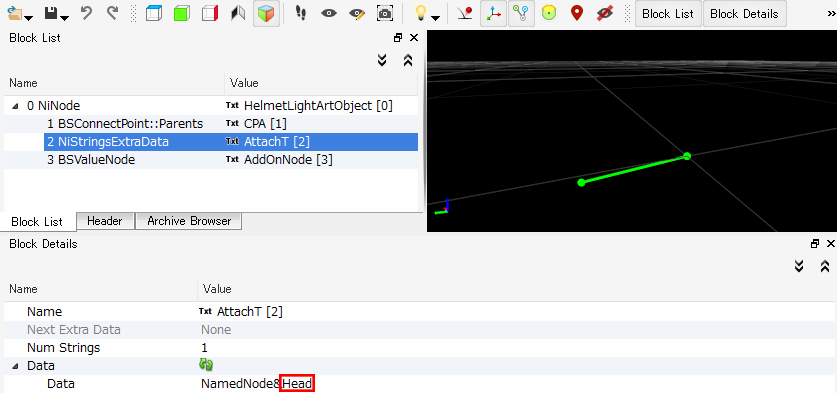Click the plain eye view icon

(329, 13)
